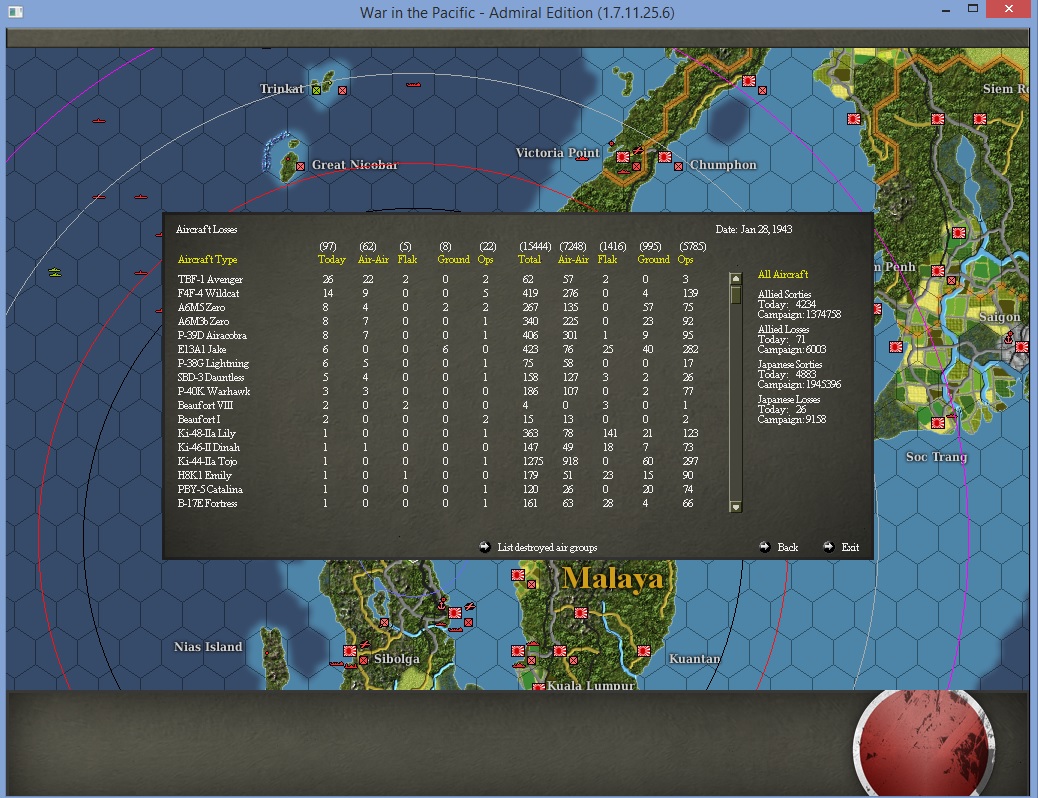Screen dimensions: 1038x798
Task: Click the loss list scrollbar thumb
Action: click(735, 294)
